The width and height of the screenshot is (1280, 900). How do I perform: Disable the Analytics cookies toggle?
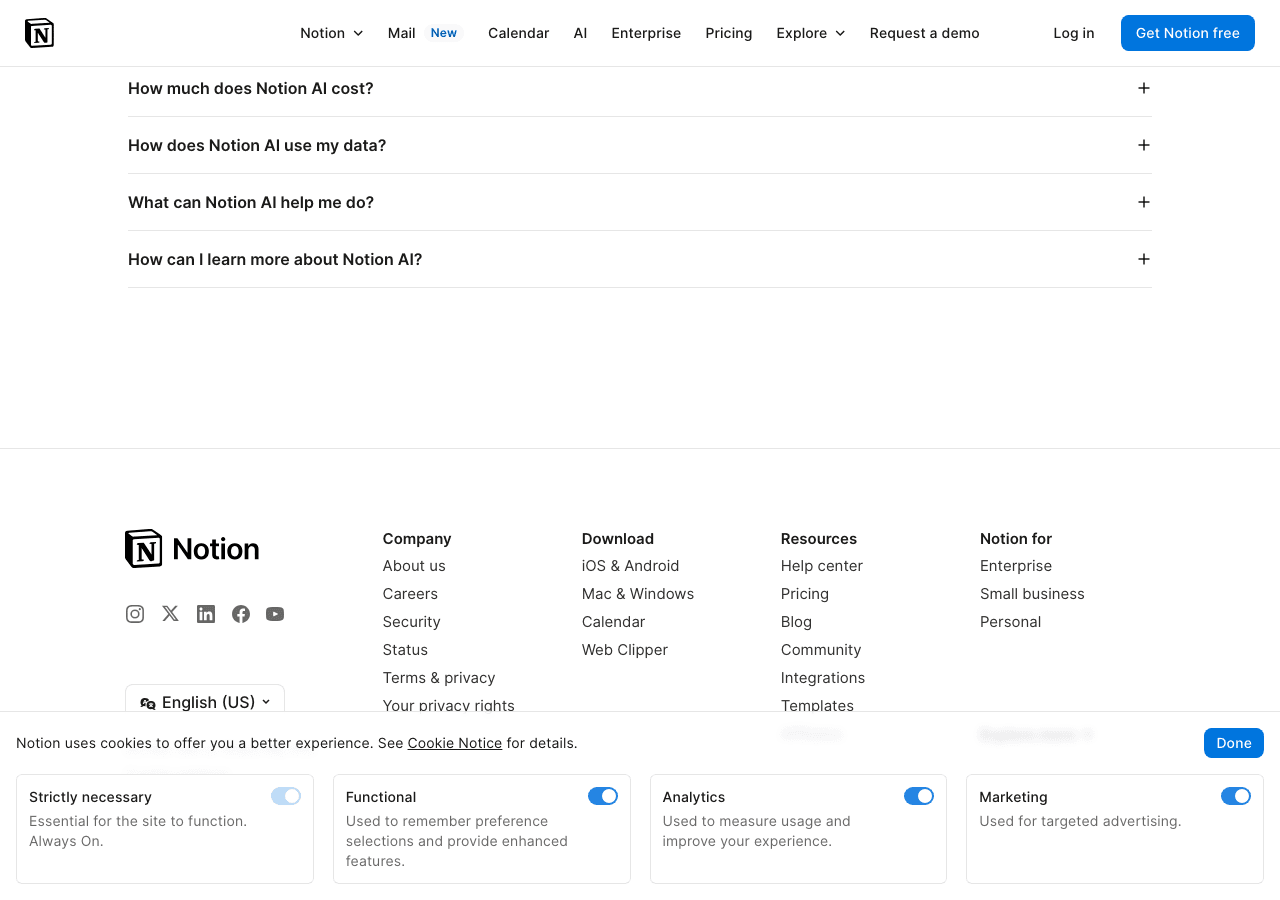tap(919, 796)
